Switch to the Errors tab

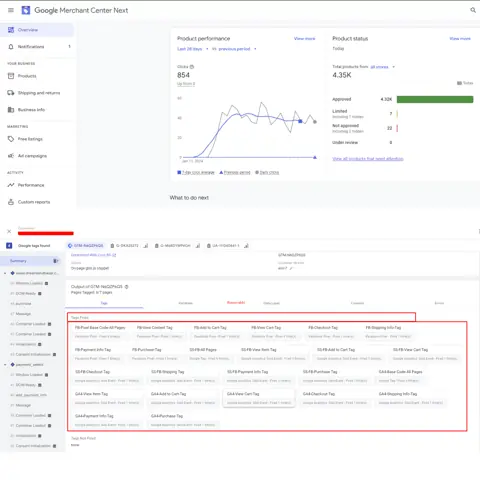click(439, 303)
